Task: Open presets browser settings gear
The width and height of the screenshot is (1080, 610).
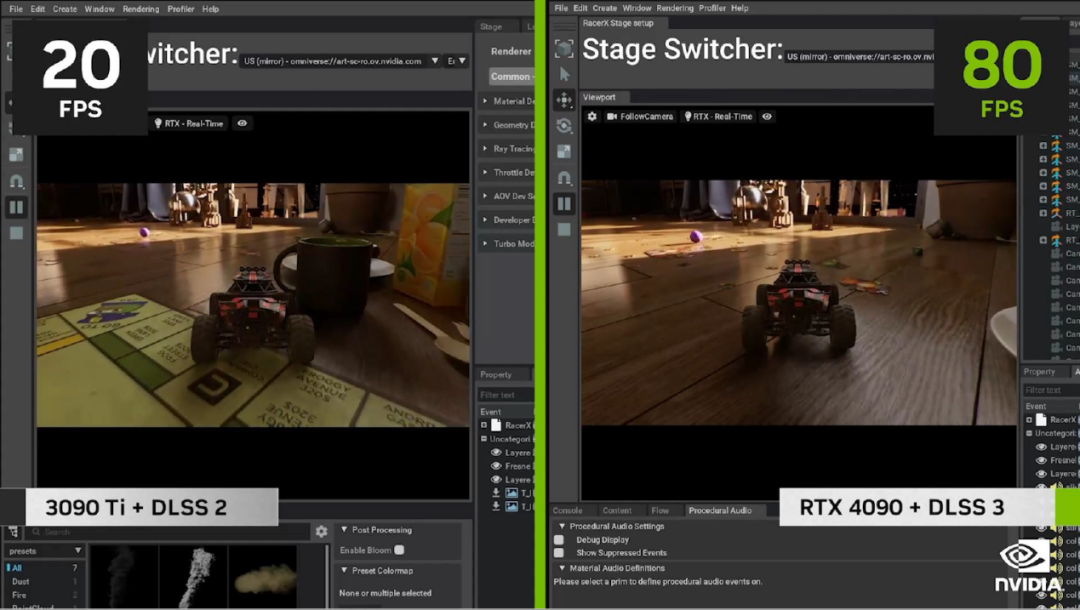Action: pos(322,532)
